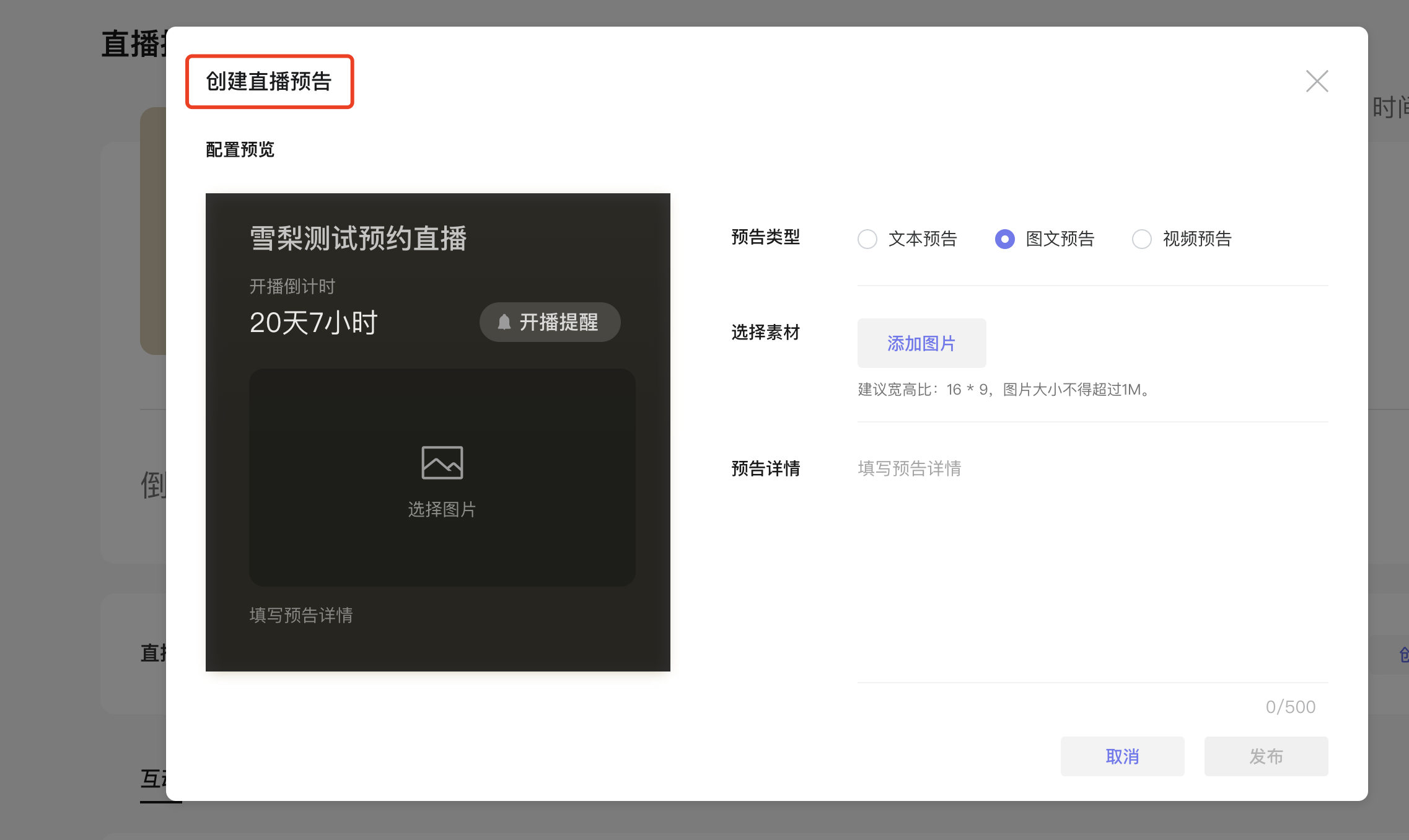Click the 取消 button

point(1122,756)
